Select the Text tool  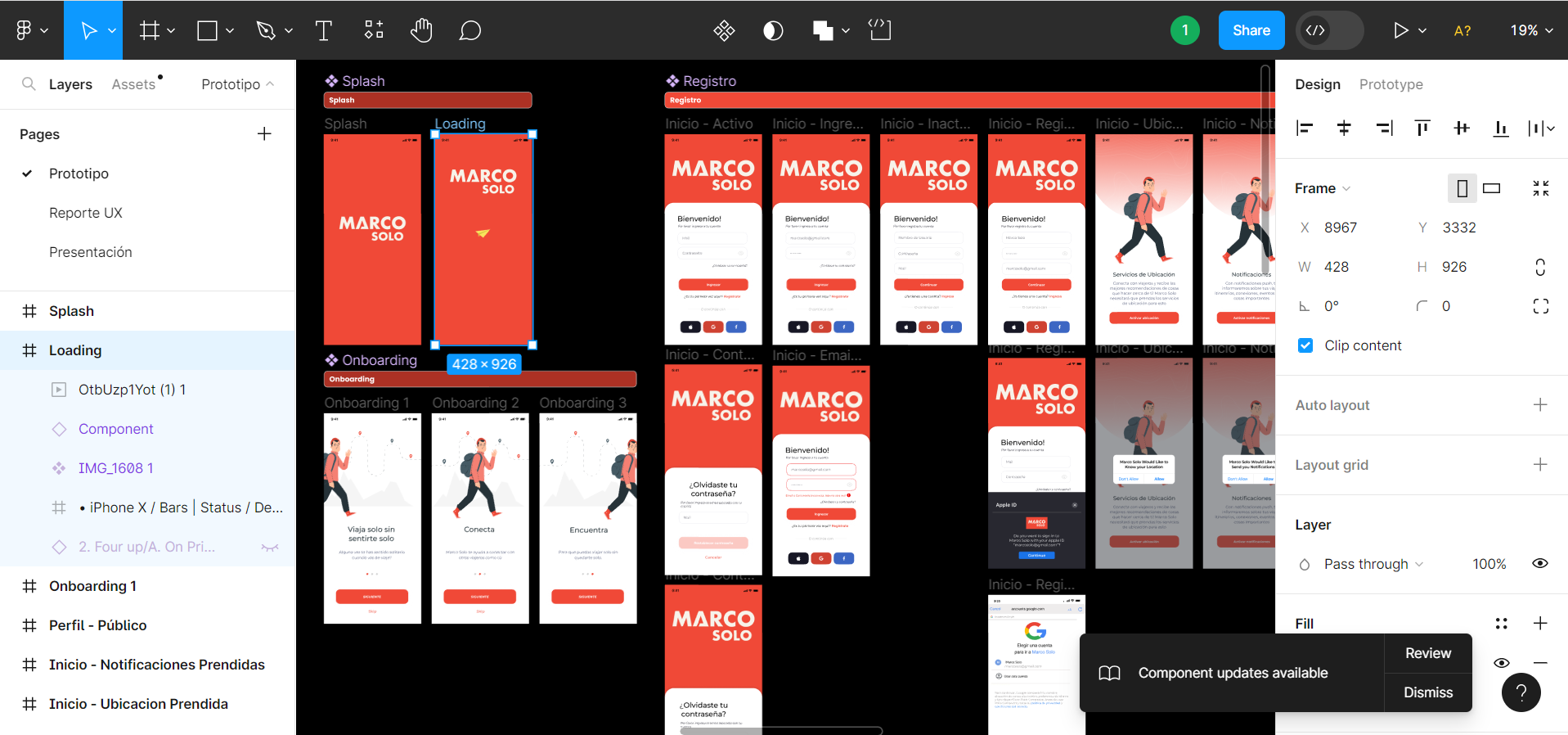click(323, 30)
